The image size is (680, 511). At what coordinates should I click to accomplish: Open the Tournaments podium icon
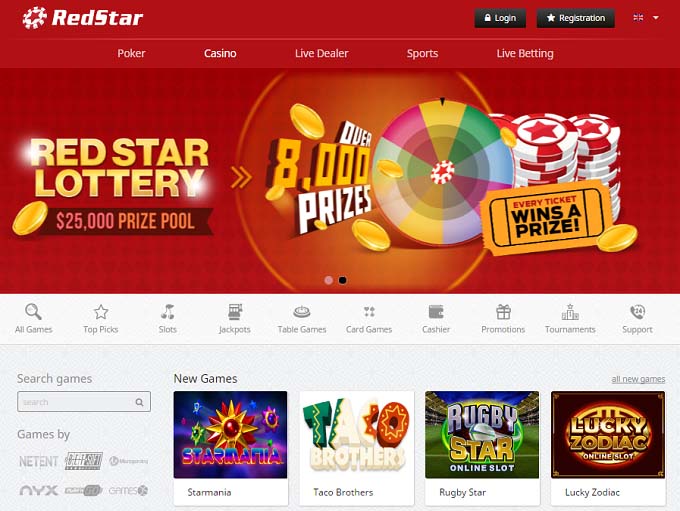tap(570, 311)
